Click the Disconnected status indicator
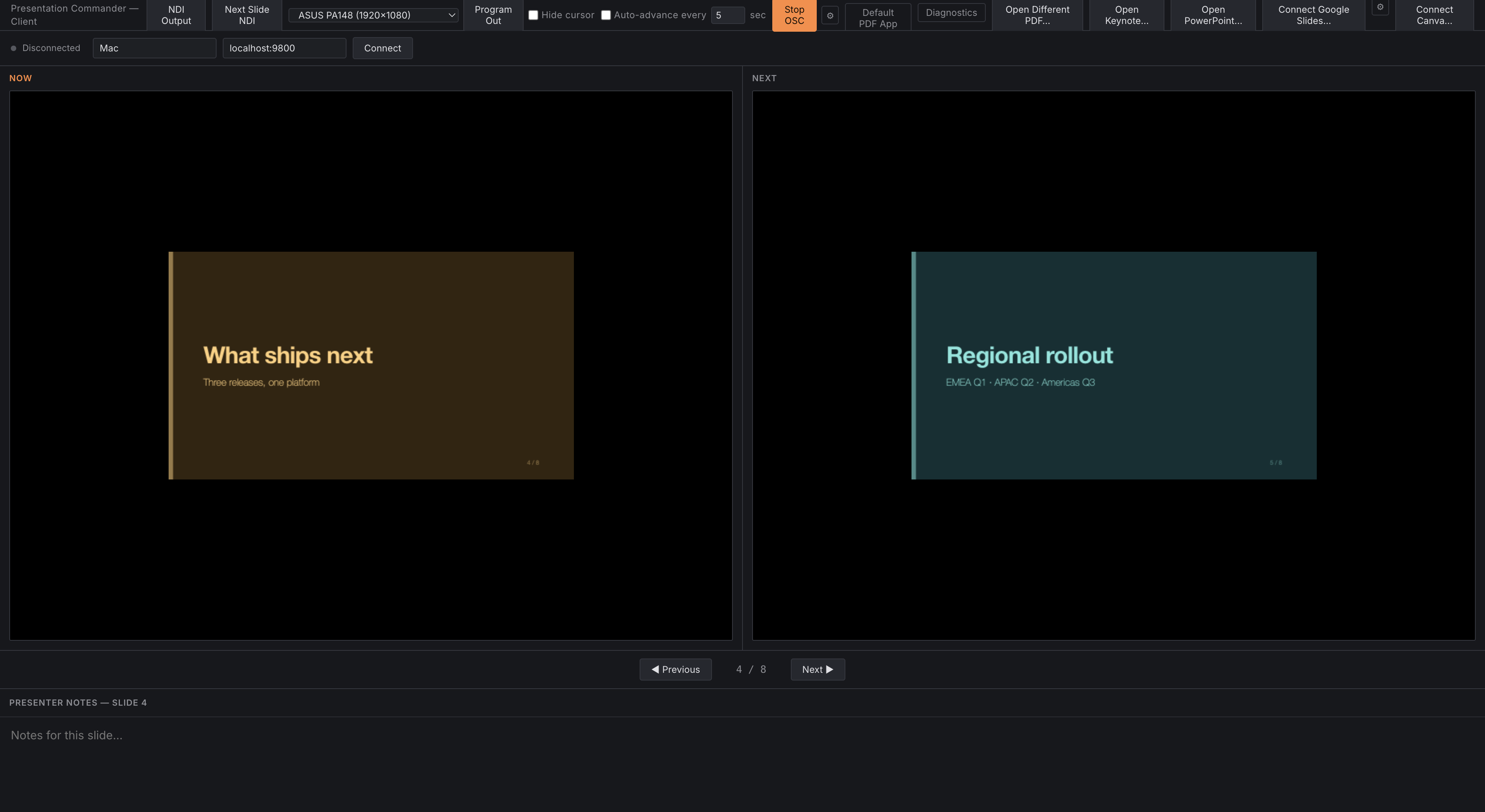Viewport: 1485px width, 812px height. [46, 48]
